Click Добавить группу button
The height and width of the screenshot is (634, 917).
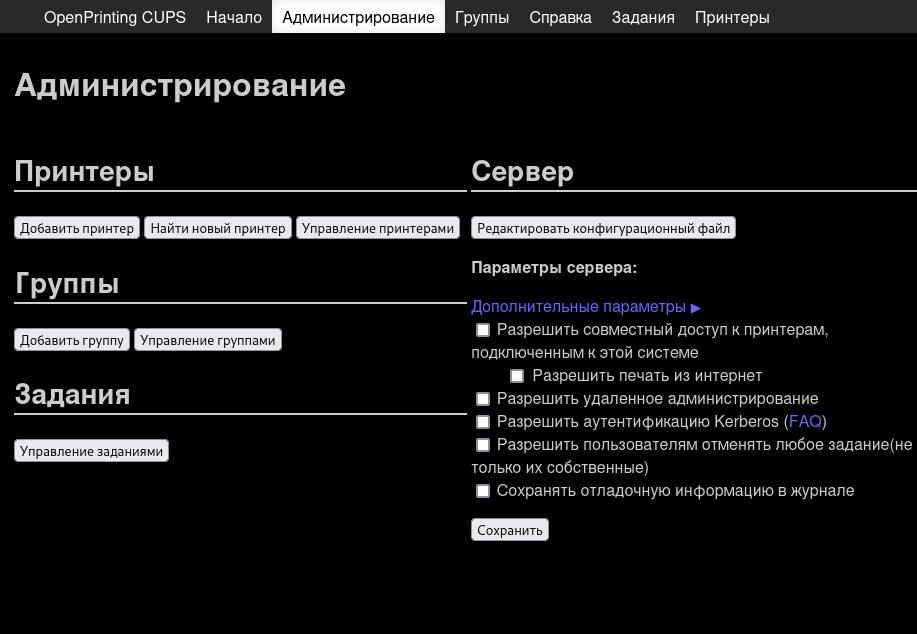71,339
